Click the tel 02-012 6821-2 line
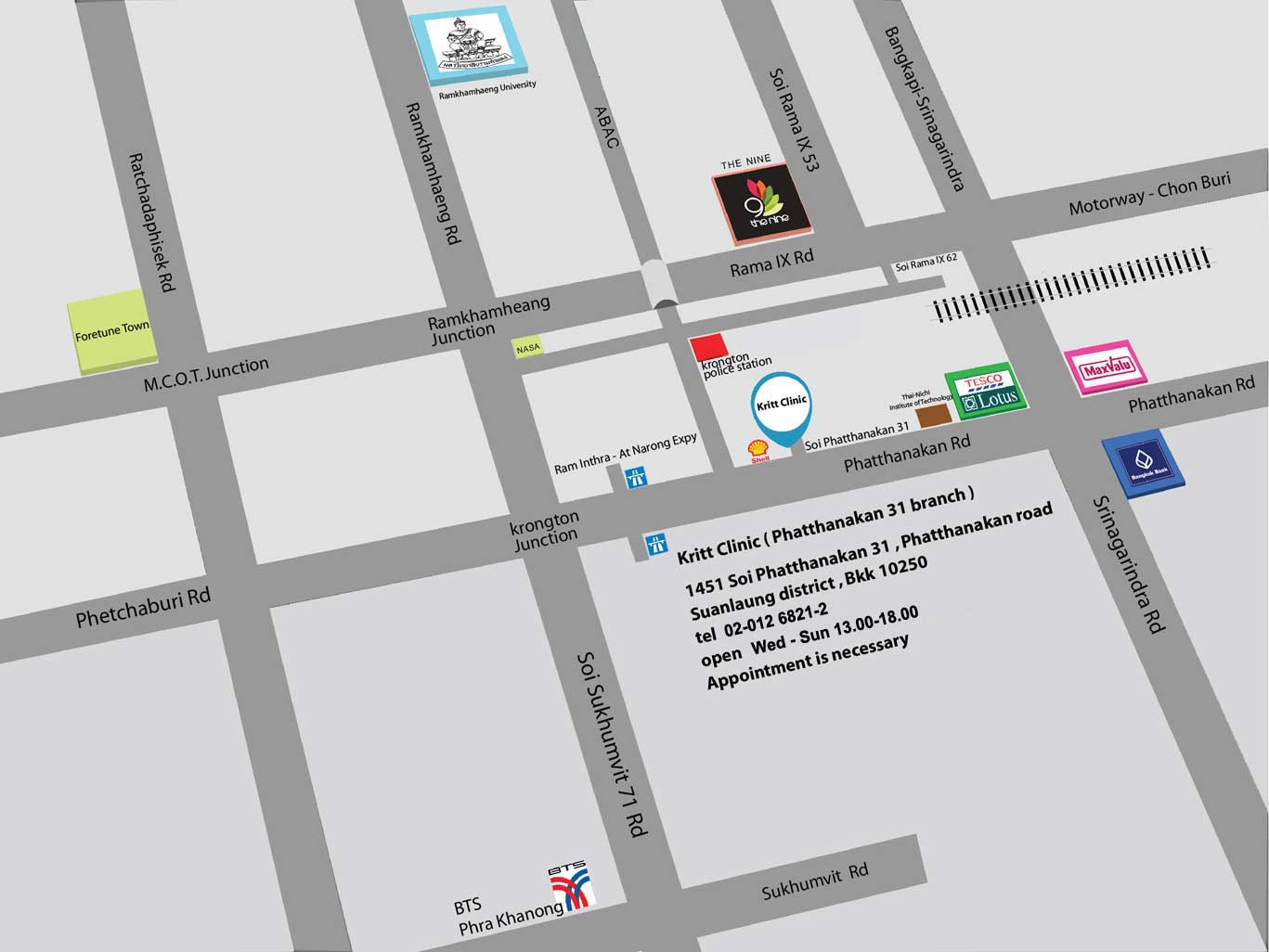The image size is (1269, 952). [x=761, y=623]
